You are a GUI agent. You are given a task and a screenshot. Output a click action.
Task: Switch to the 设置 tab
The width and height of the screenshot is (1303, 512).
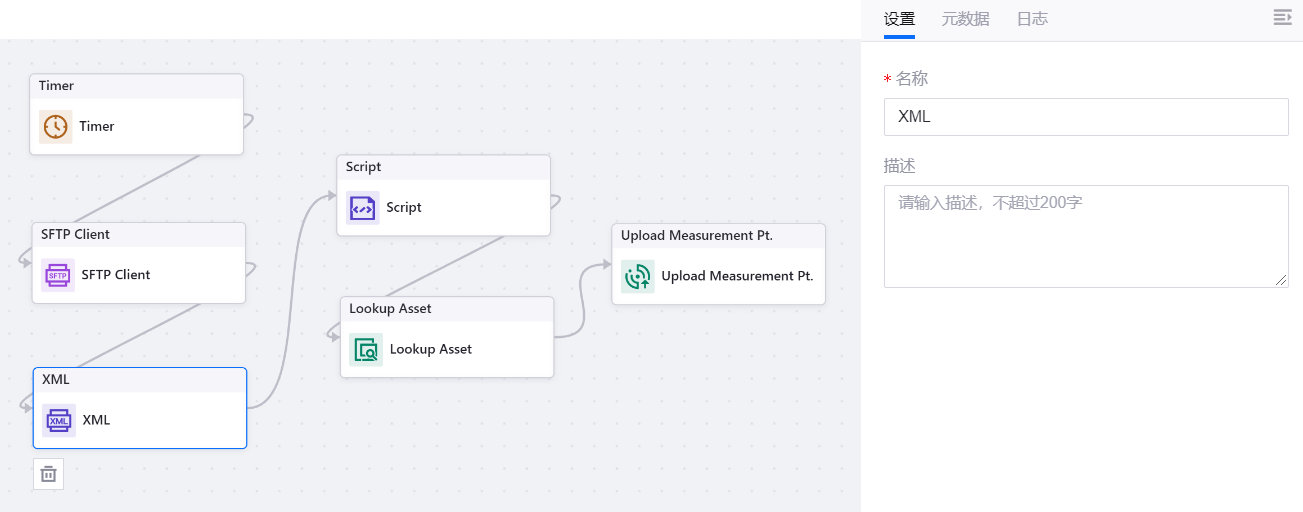899,18
